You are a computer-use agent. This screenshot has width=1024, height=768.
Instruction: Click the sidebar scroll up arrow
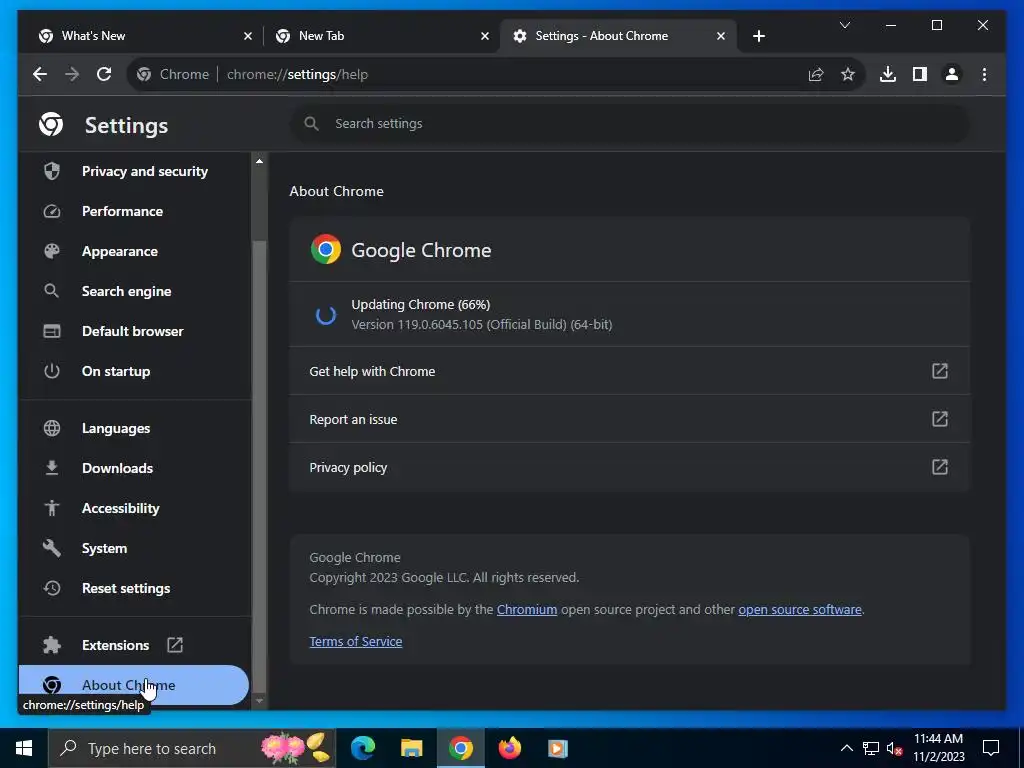(259, 161)
